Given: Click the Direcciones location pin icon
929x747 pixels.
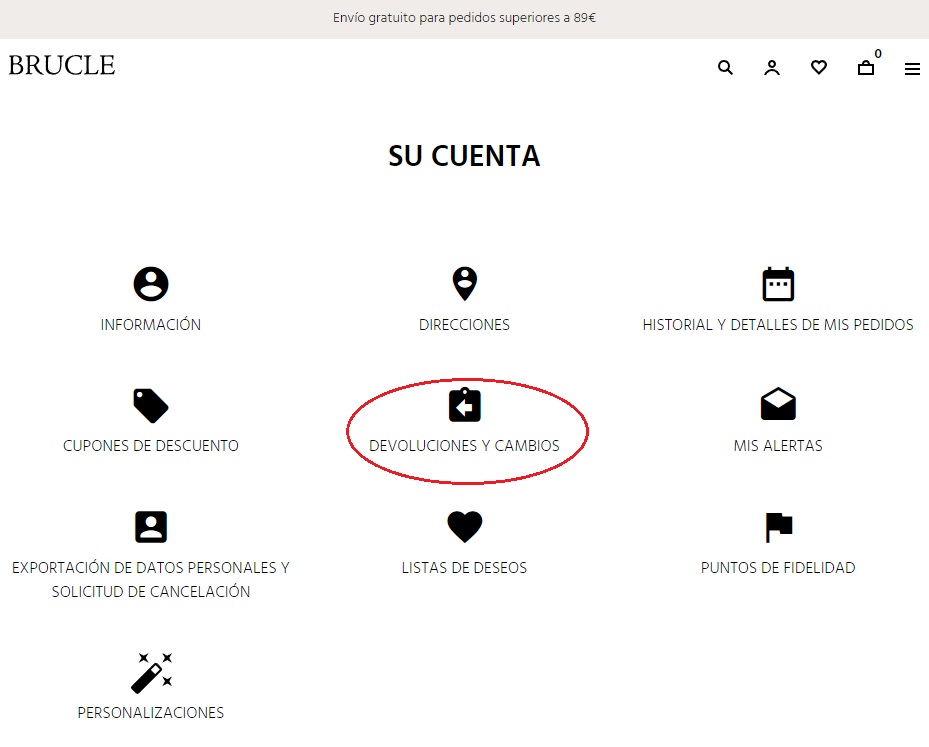Looking at the screenshot, I should pyautogui.click(x=464, y=284).
